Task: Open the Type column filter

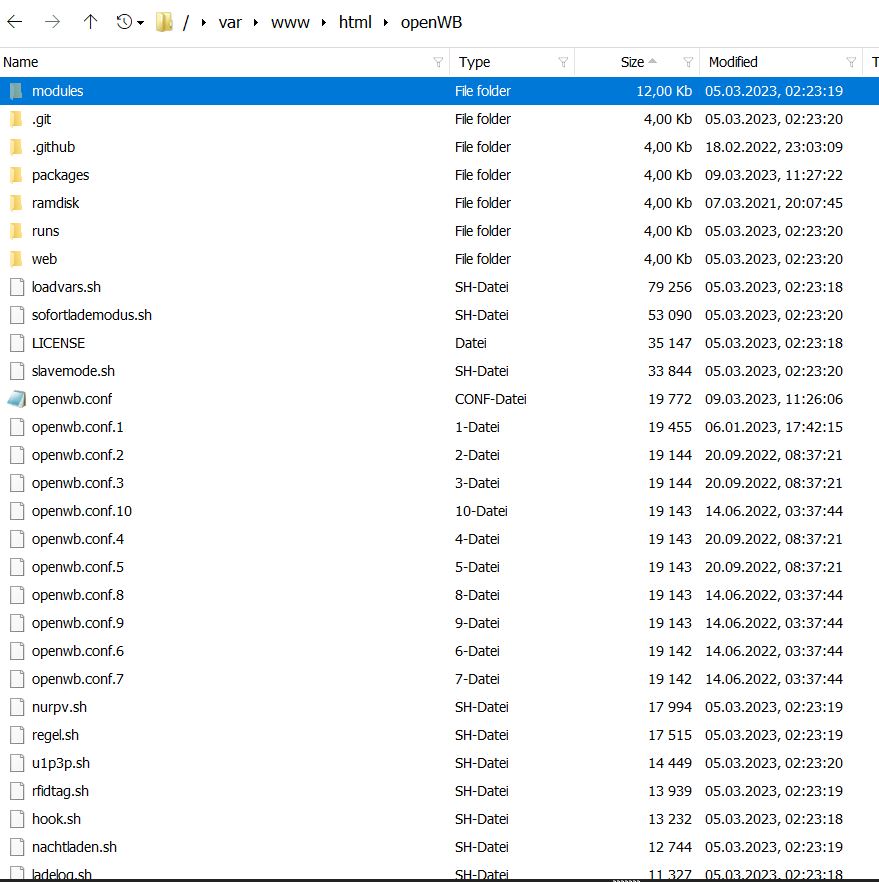Action: 563,62
